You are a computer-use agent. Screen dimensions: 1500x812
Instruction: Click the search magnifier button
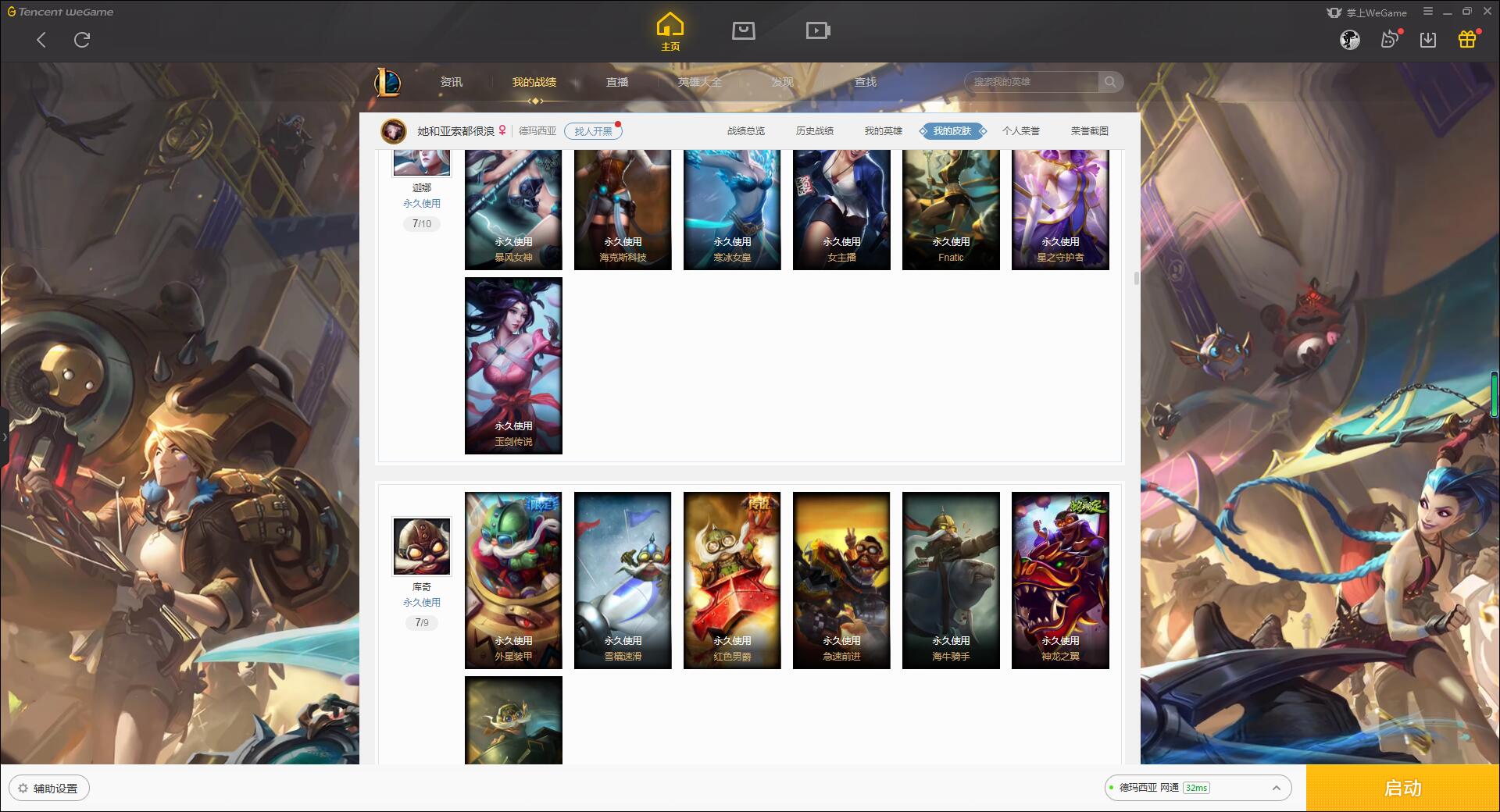(1110, 82)
